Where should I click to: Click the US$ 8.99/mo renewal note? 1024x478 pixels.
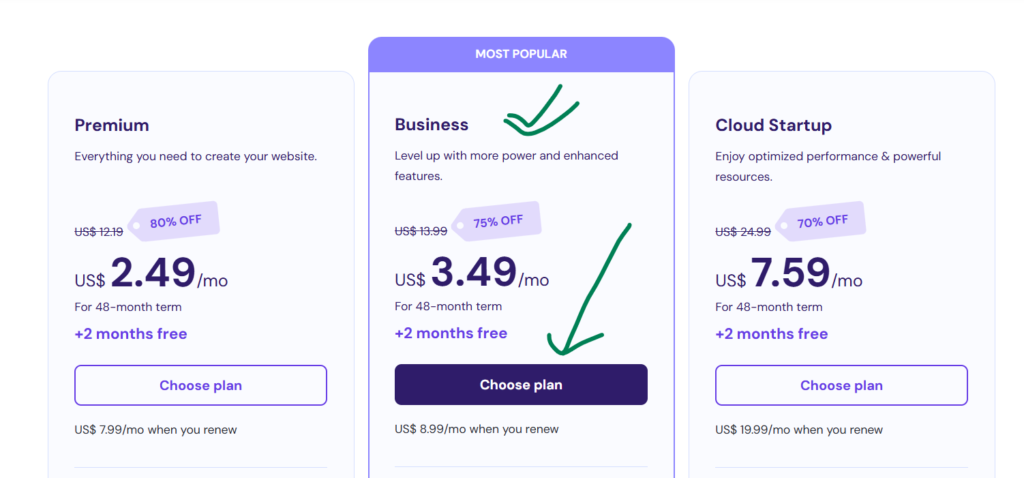[x=476, y=429]
